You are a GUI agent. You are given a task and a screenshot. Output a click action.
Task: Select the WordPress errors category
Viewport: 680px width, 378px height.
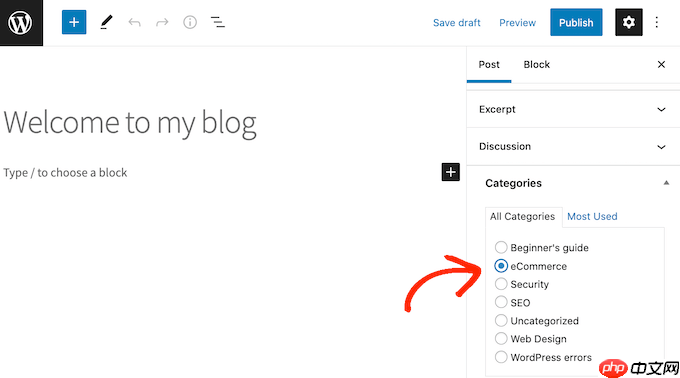click(501, 357)
